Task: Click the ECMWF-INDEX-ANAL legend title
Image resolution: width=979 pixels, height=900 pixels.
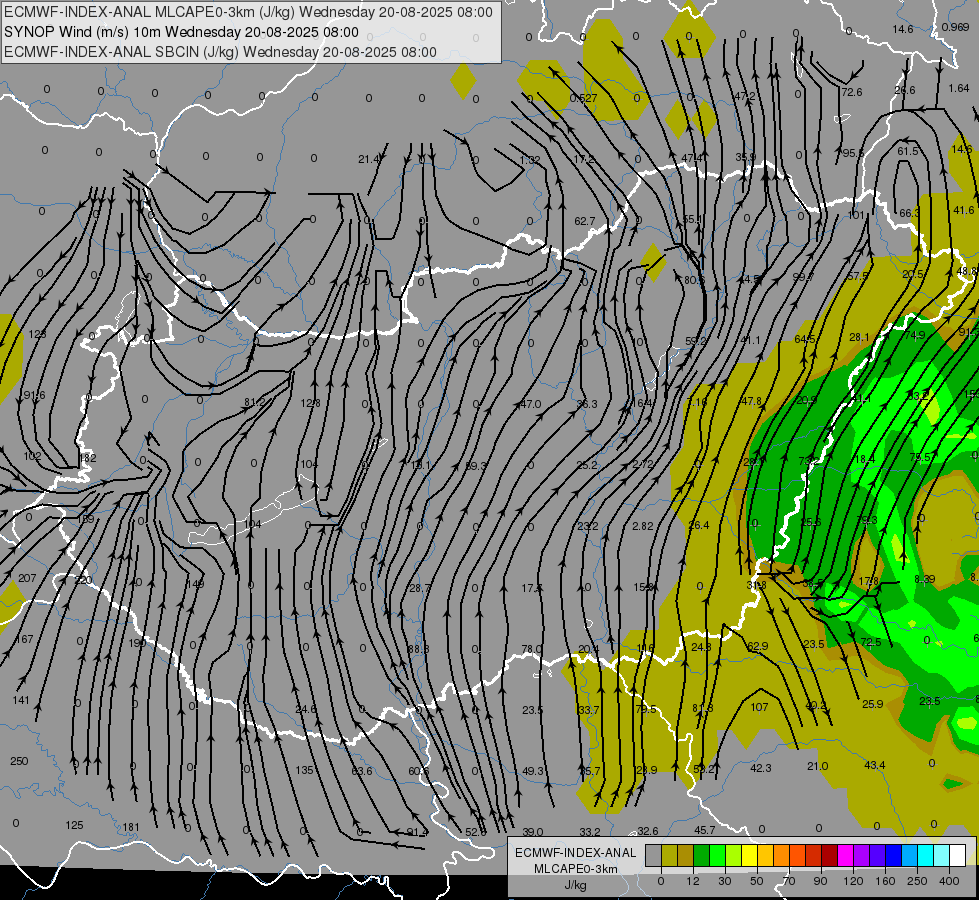Action: [575, 853]
